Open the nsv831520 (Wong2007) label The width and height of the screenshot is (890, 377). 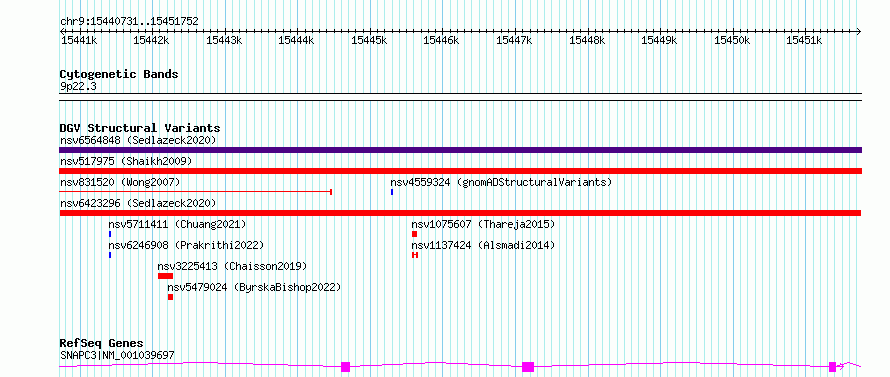point(120,182)
